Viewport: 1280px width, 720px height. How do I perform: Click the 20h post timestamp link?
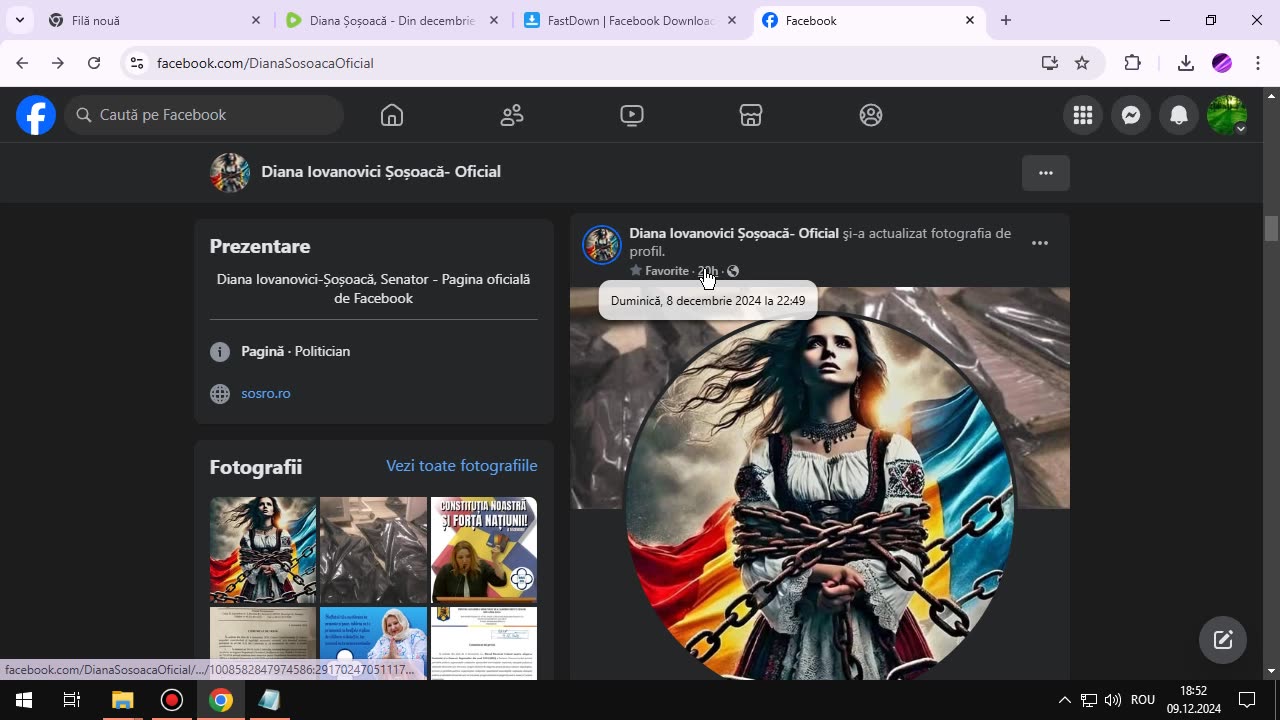click(x=707, y=271)
